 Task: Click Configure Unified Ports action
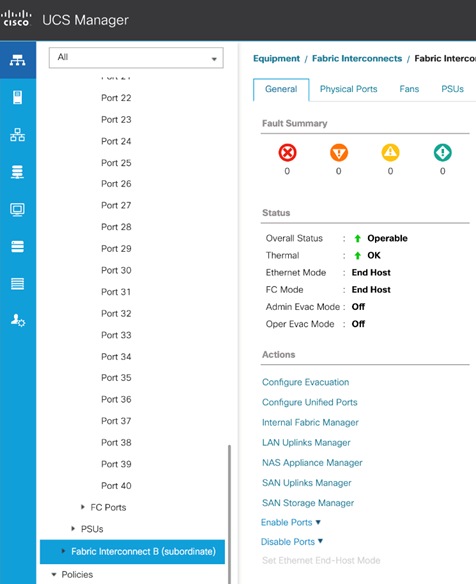pos(310,402)
